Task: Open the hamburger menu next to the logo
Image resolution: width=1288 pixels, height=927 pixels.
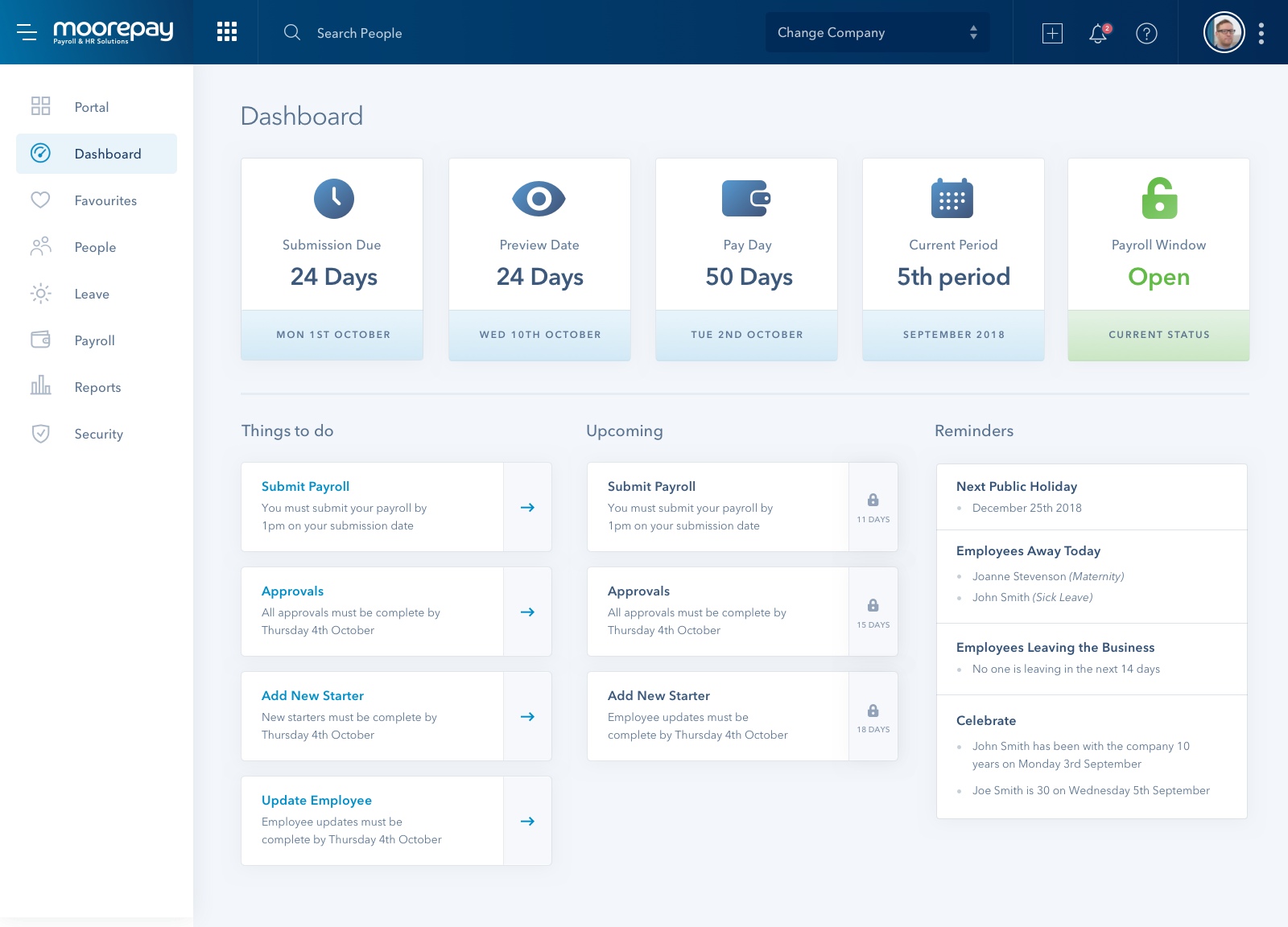Action: tap(27, 32)
